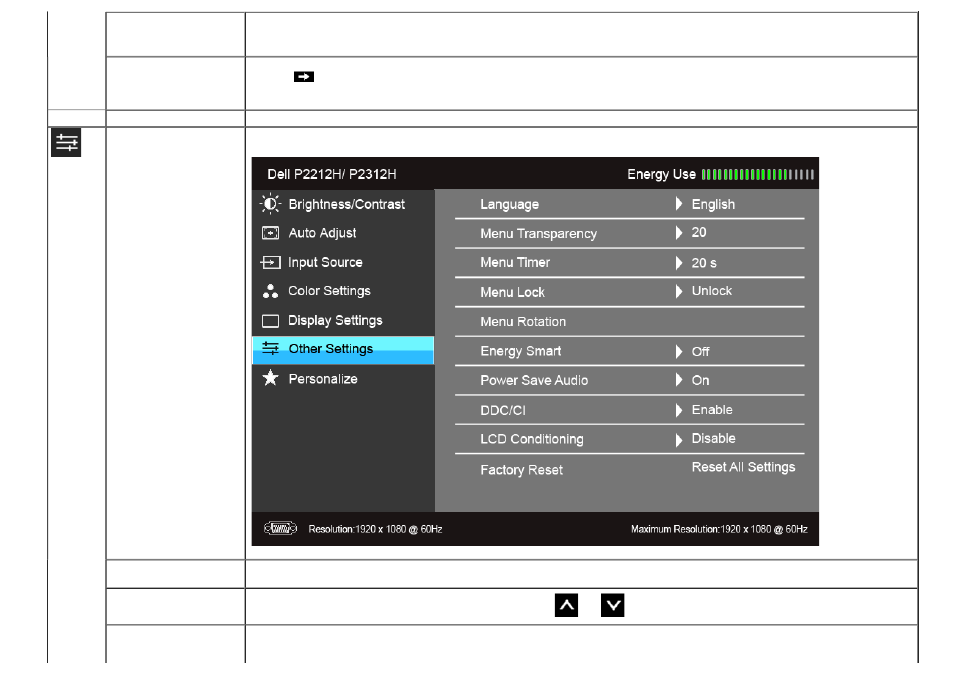Select the LCD Conditioning setting
Screen dimensions: 954x675
click(630, 439)
